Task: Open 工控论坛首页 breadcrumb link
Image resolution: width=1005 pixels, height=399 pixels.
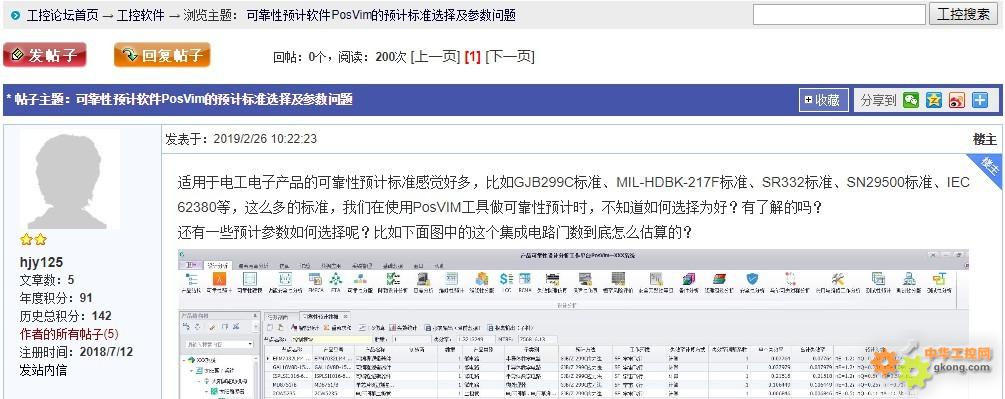Action: click(x=62, y=15)
